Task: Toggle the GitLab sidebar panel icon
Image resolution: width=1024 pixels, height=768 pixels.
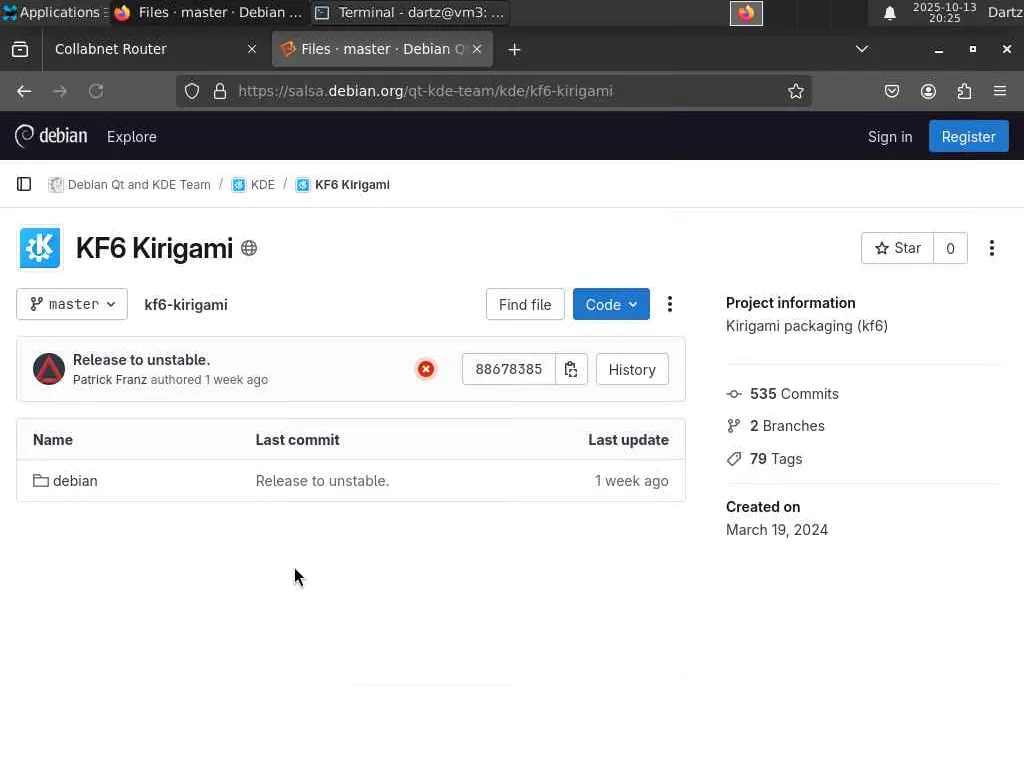Action: (x=24, y=184)
